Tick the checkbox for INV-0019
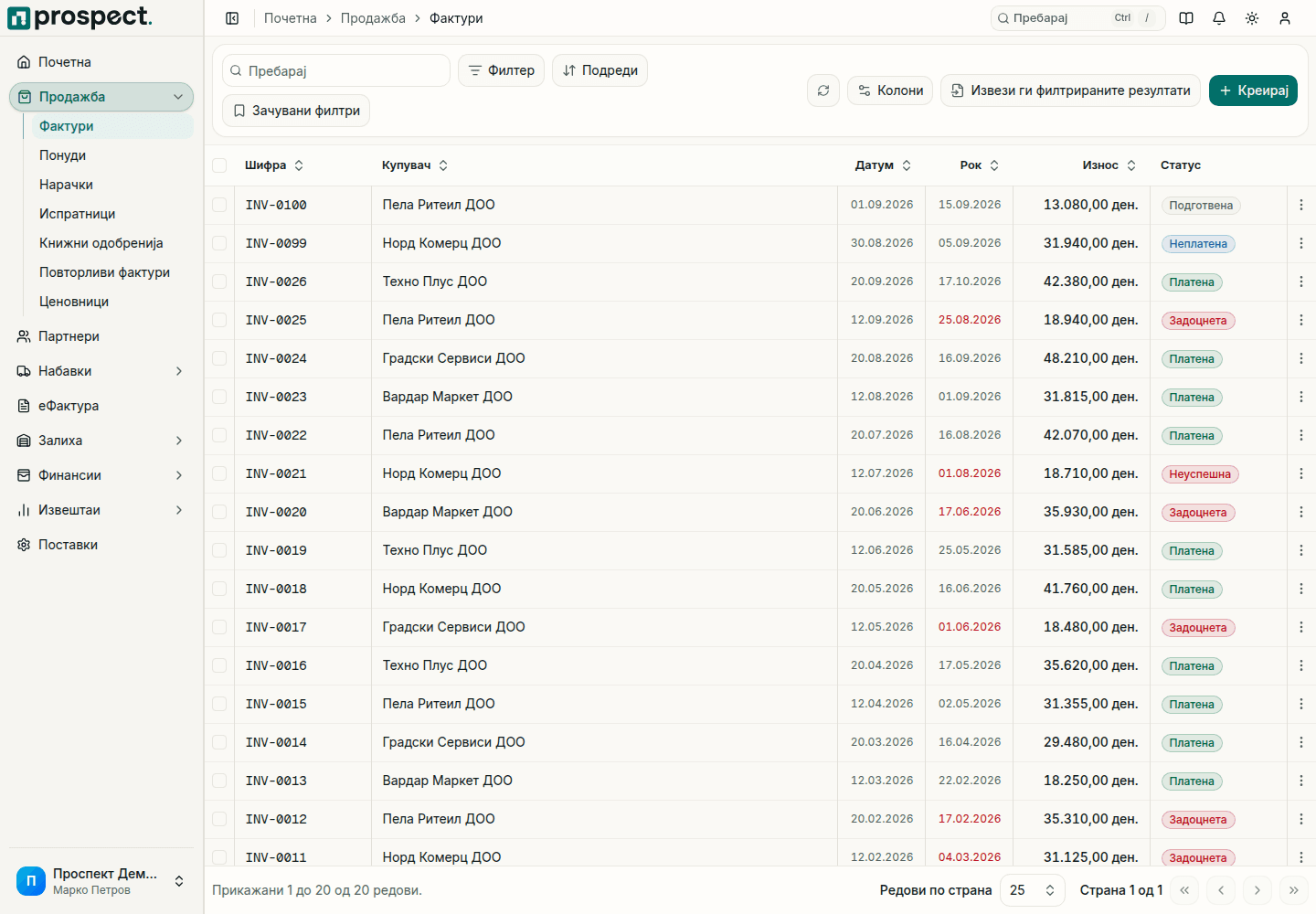 pos(219,550)
